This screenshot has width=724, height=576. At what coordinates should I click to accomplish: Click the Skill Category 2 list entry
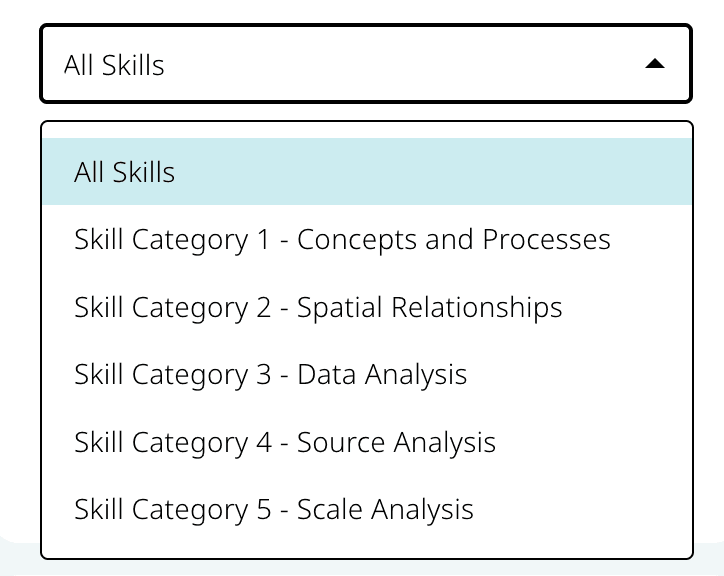coord(318,307)
